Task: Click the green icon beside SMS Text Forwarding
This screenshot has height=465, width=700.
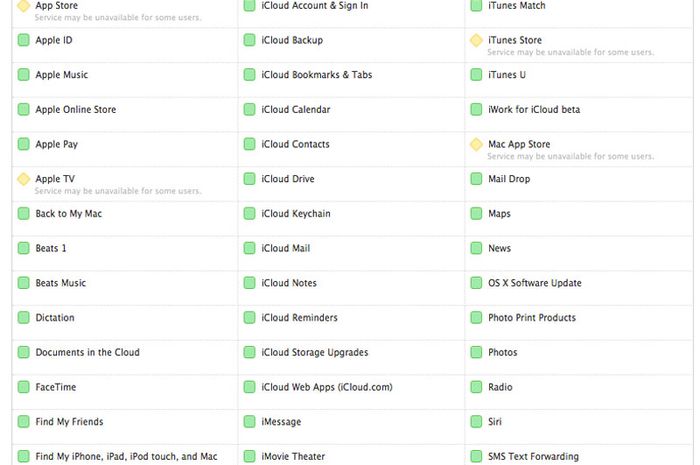Action: (476, 457)
